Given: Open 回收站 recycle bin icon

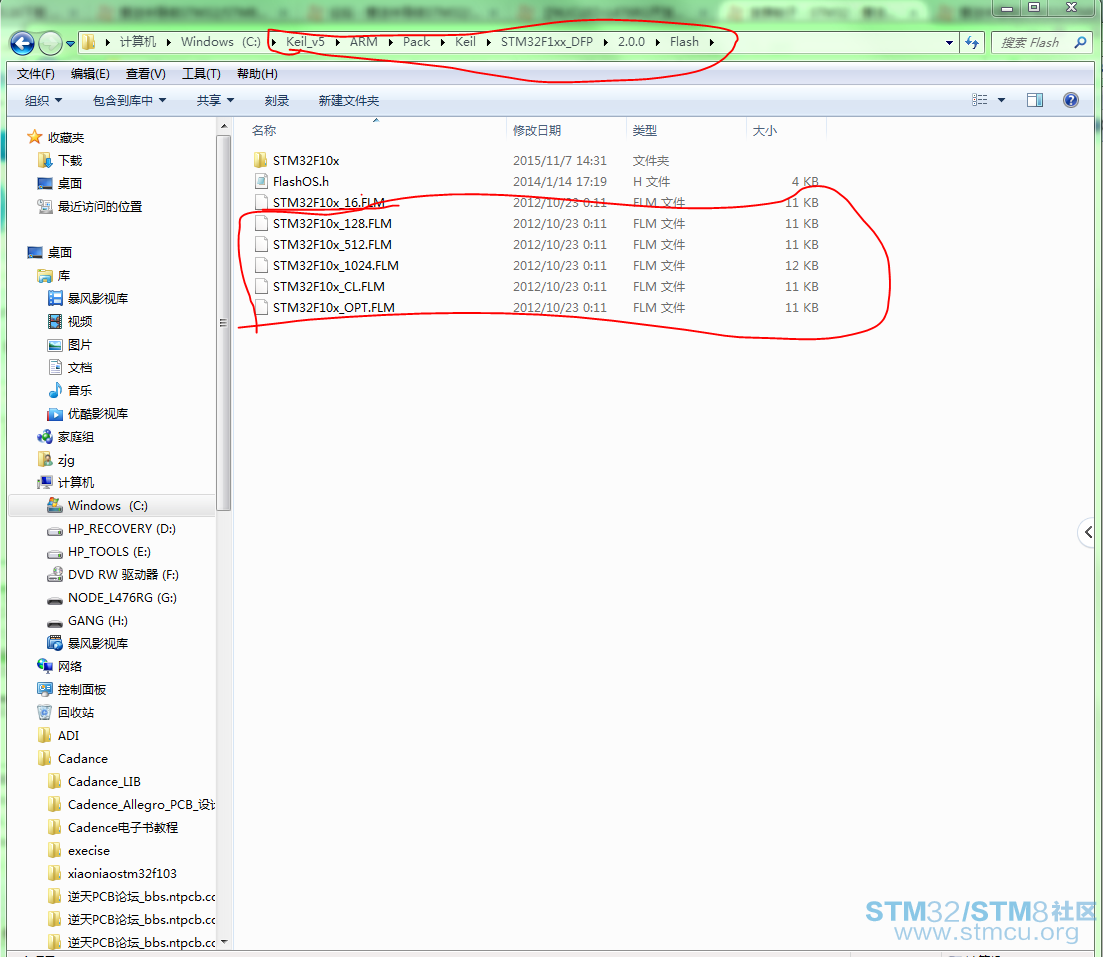Looking at the screenshot, I should pos(45,713).
